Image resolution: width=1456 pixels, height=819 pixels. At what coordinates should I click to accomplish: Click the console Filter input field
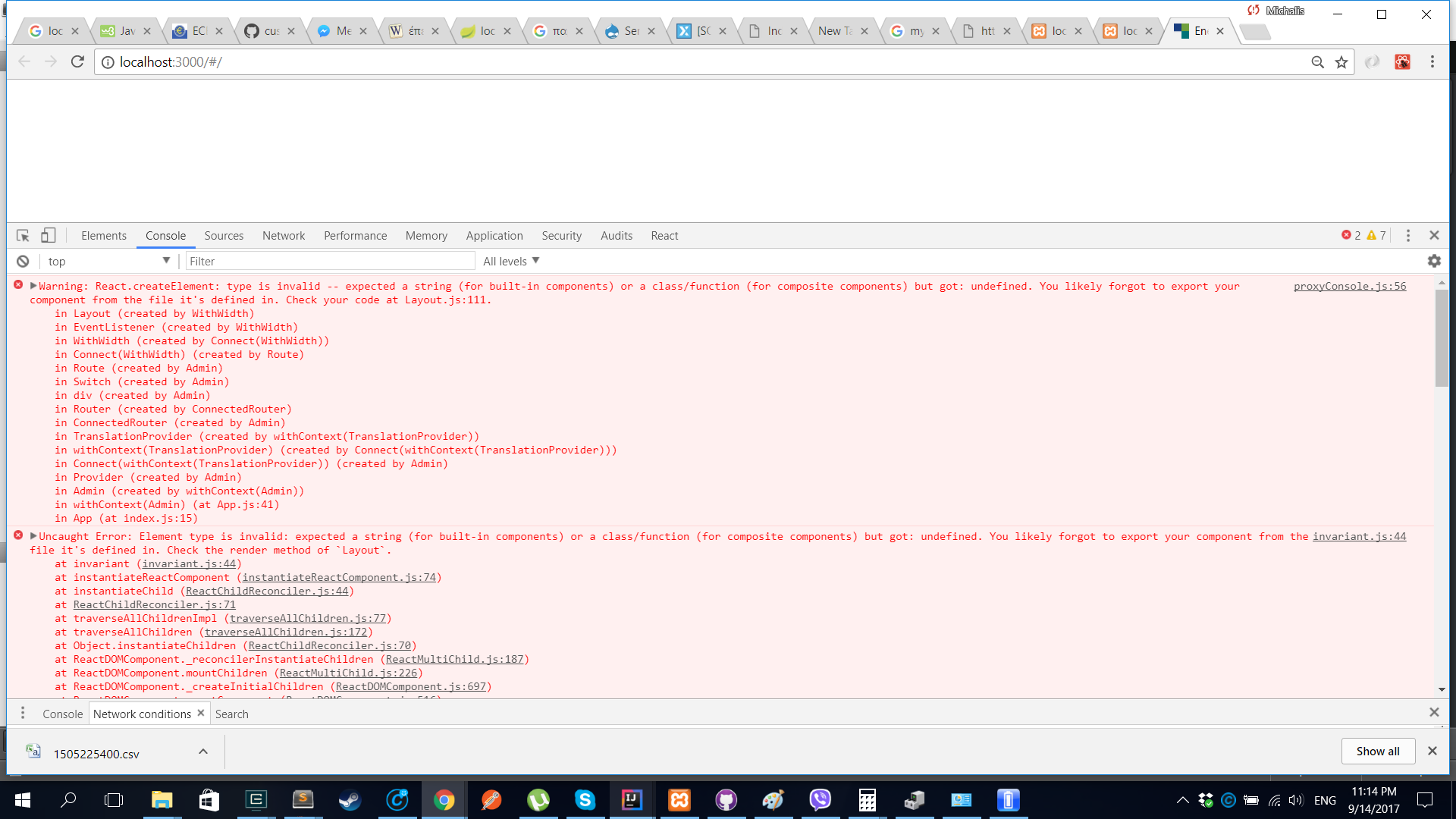click(330, 261)
